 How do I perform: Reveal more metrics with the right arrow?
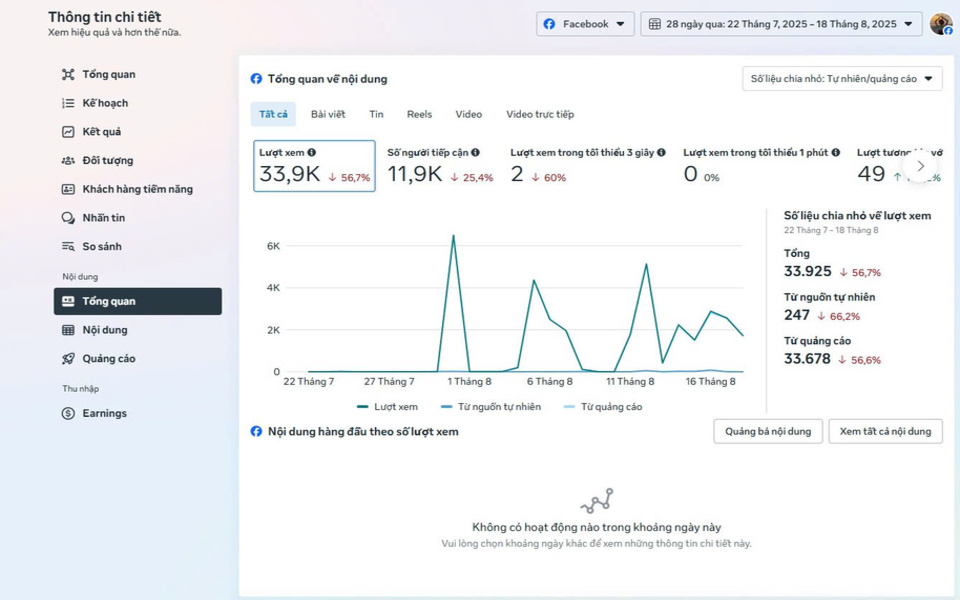click(x=920, y=166)
